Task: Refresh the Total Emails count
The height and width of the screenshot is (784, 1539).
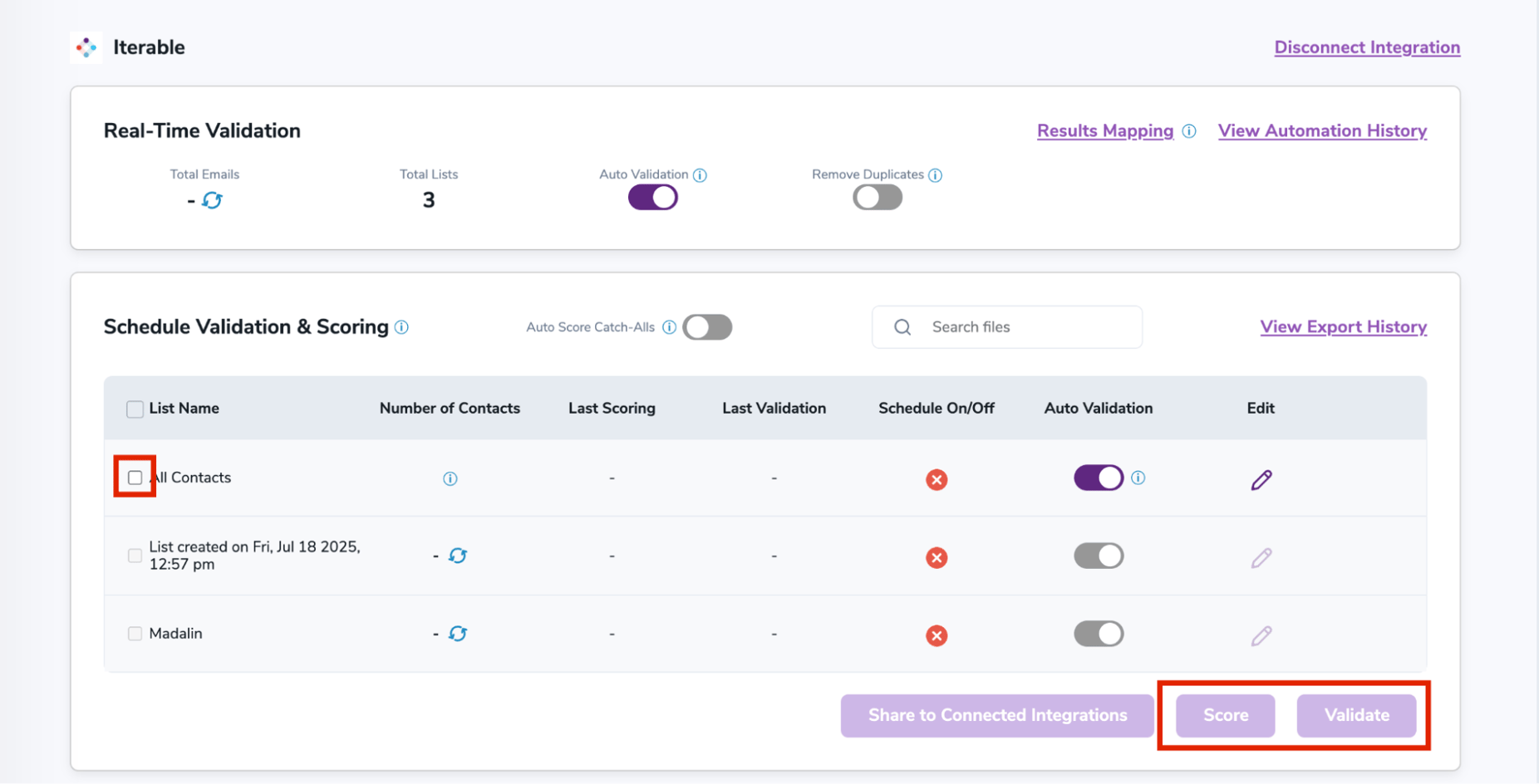Action: coord(213,200)
